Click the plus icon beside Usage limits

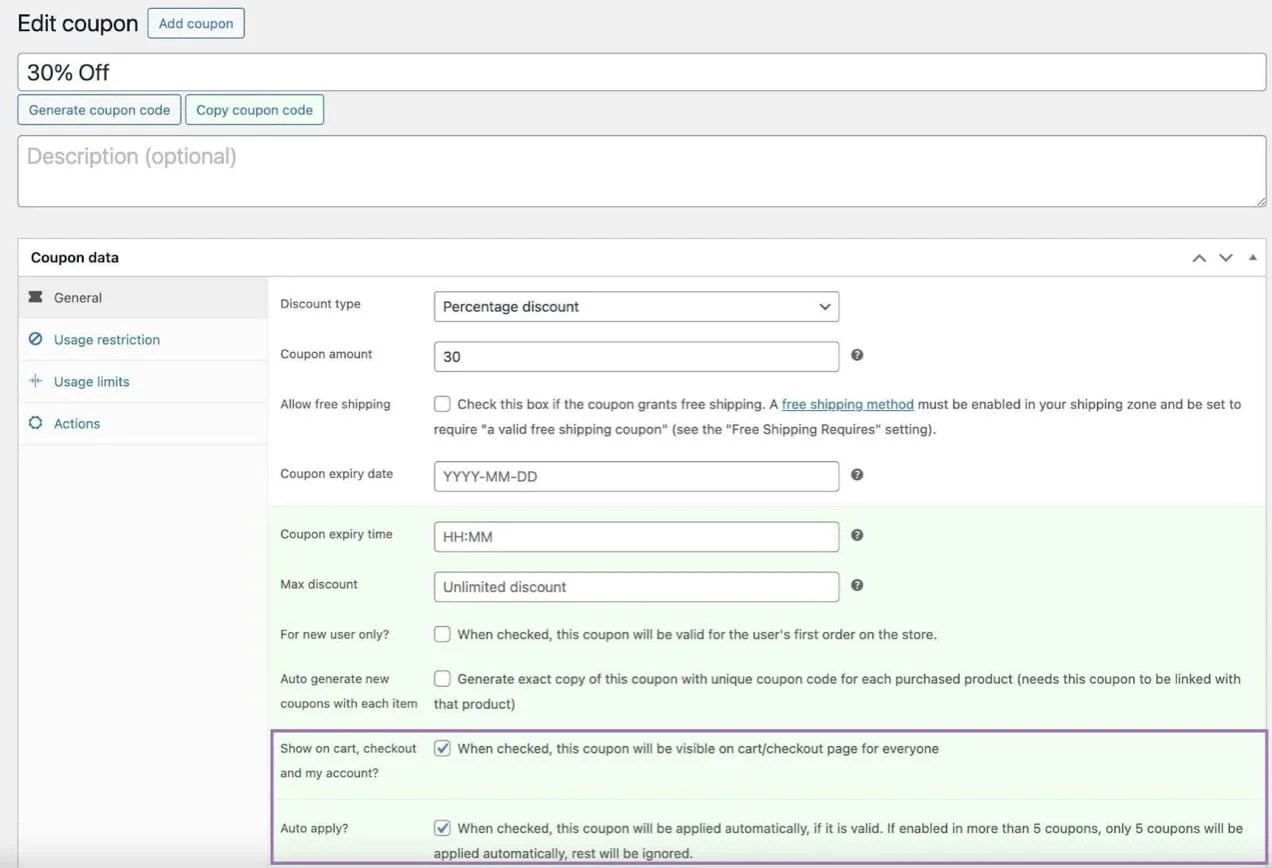36,380
